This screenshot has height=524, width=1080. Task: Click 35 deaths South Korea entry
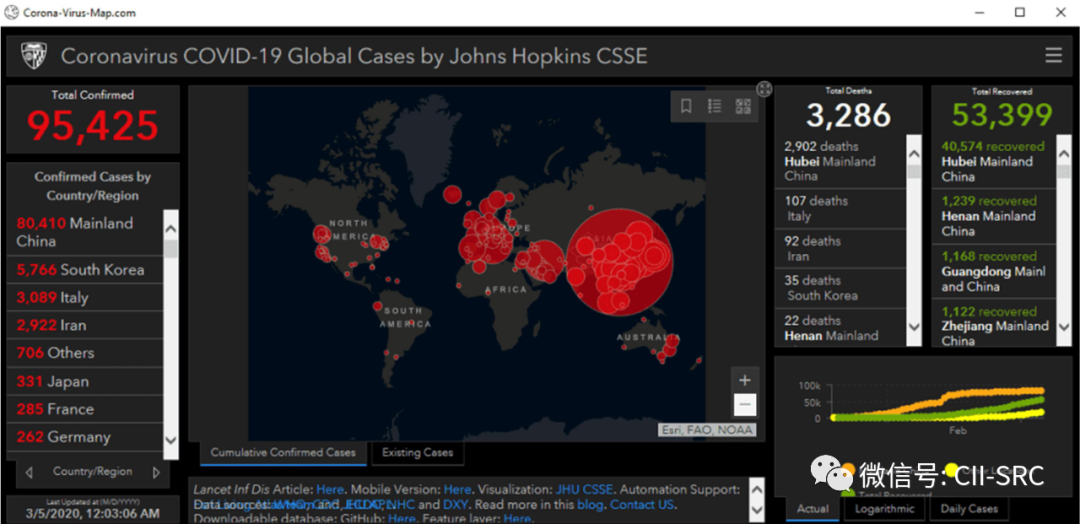[841, 288]
